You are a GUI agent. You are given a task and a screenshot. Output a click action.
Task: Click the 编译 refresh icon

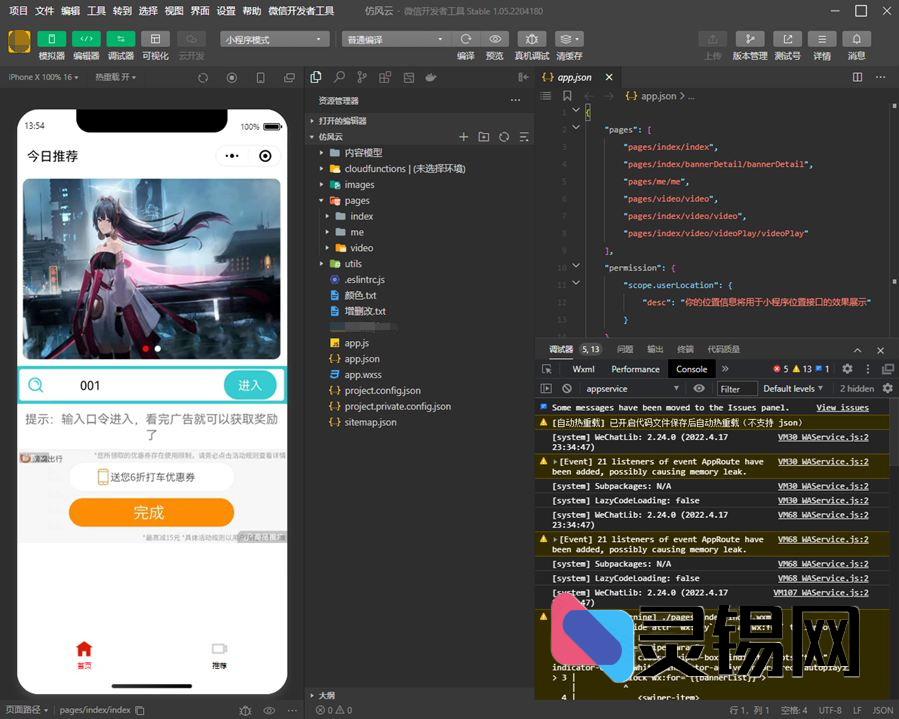tap(466, 39)
